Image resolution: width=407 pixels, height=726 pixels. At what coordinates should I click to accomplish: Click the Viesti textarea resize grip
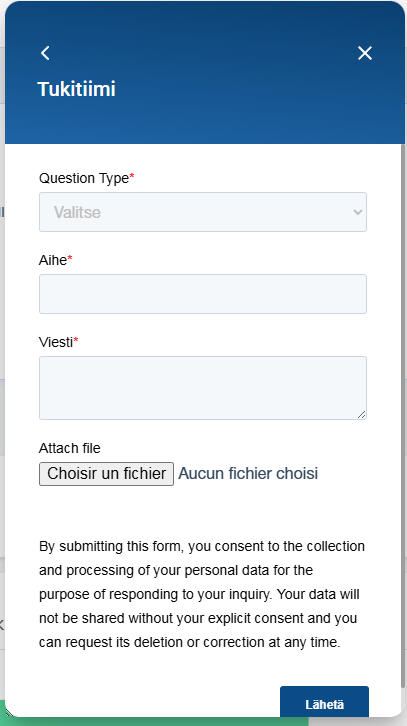[362, 414]
